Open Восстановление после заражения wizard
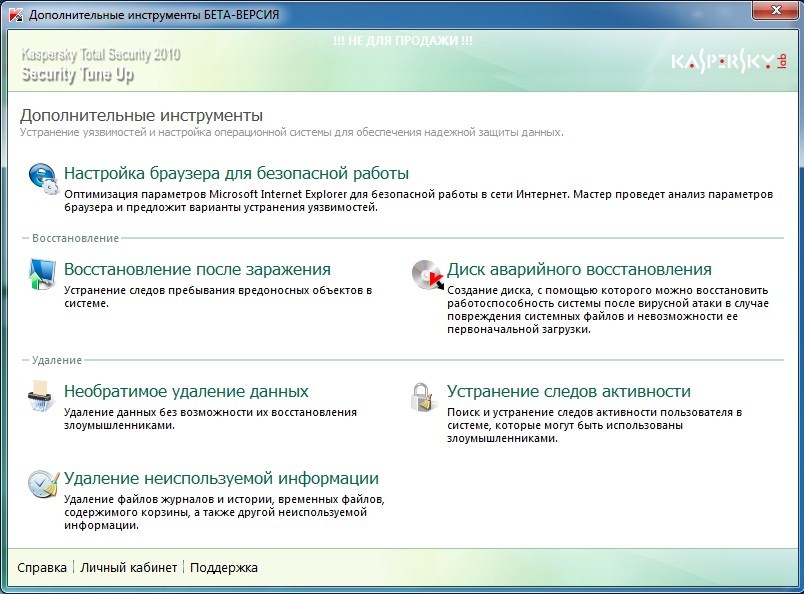 [197, 269]
